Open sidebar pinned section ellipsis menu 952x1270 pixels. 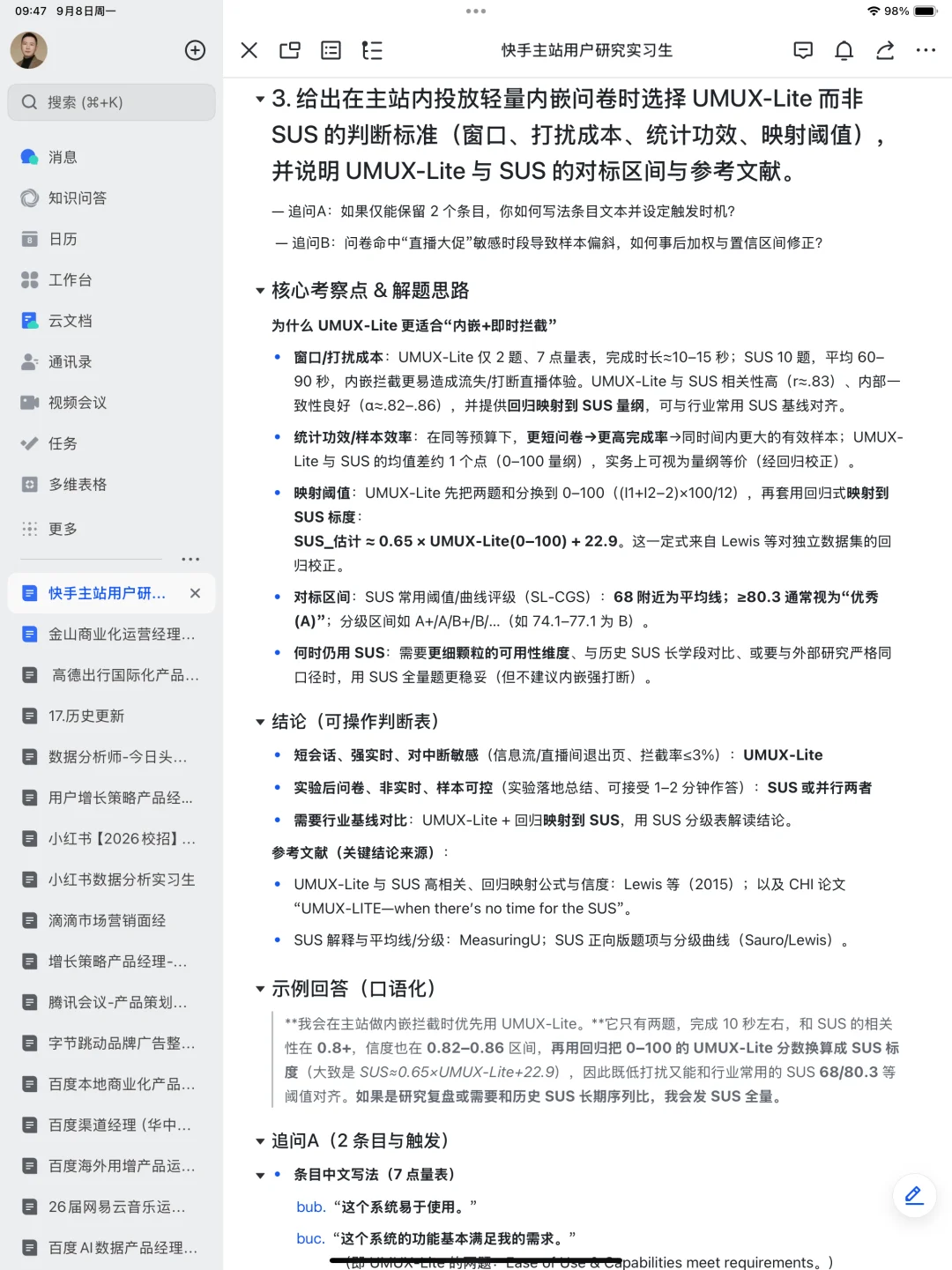click(190, 559)
